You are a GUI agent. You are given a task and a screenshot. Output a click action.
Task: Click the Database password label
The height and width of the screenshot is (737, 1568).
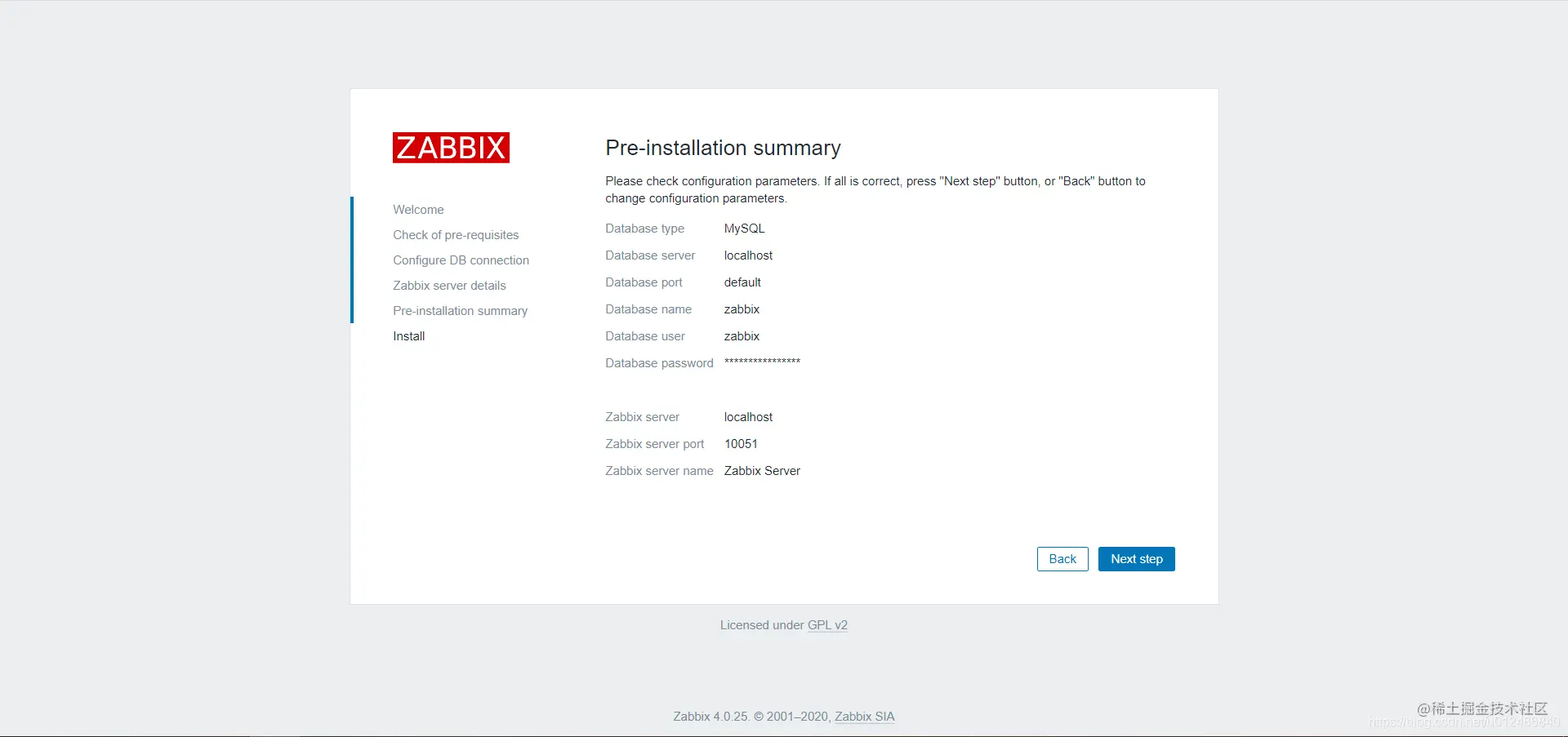click(659, 363)
